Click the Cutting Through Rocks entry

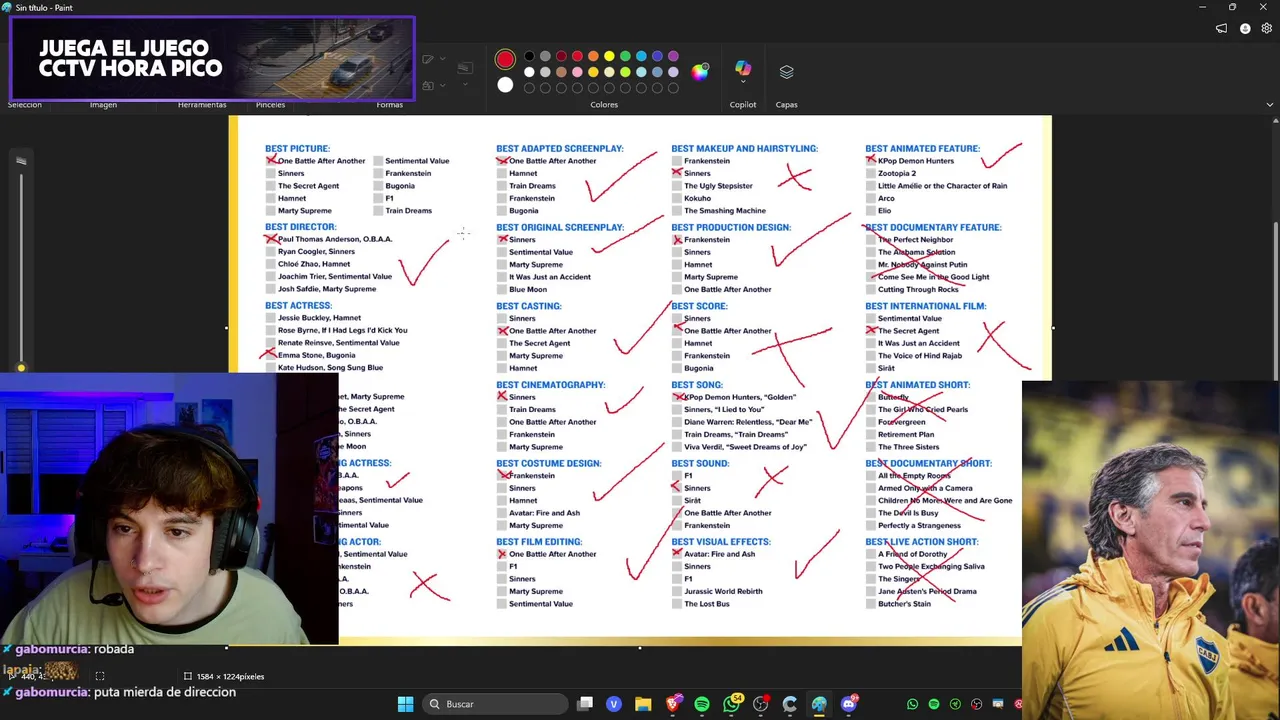(918, 289)
